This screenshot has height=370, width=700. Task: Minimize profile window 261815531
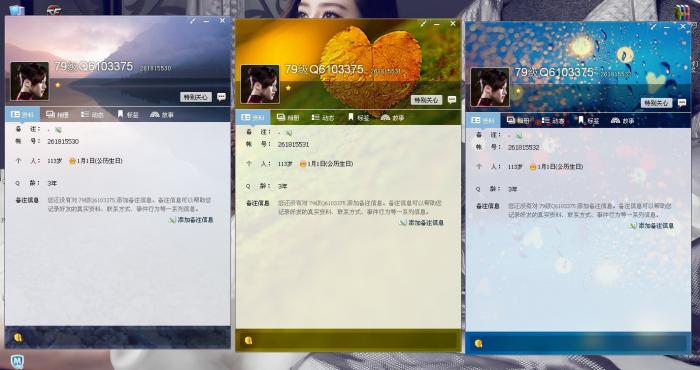[x=437, y=24]
